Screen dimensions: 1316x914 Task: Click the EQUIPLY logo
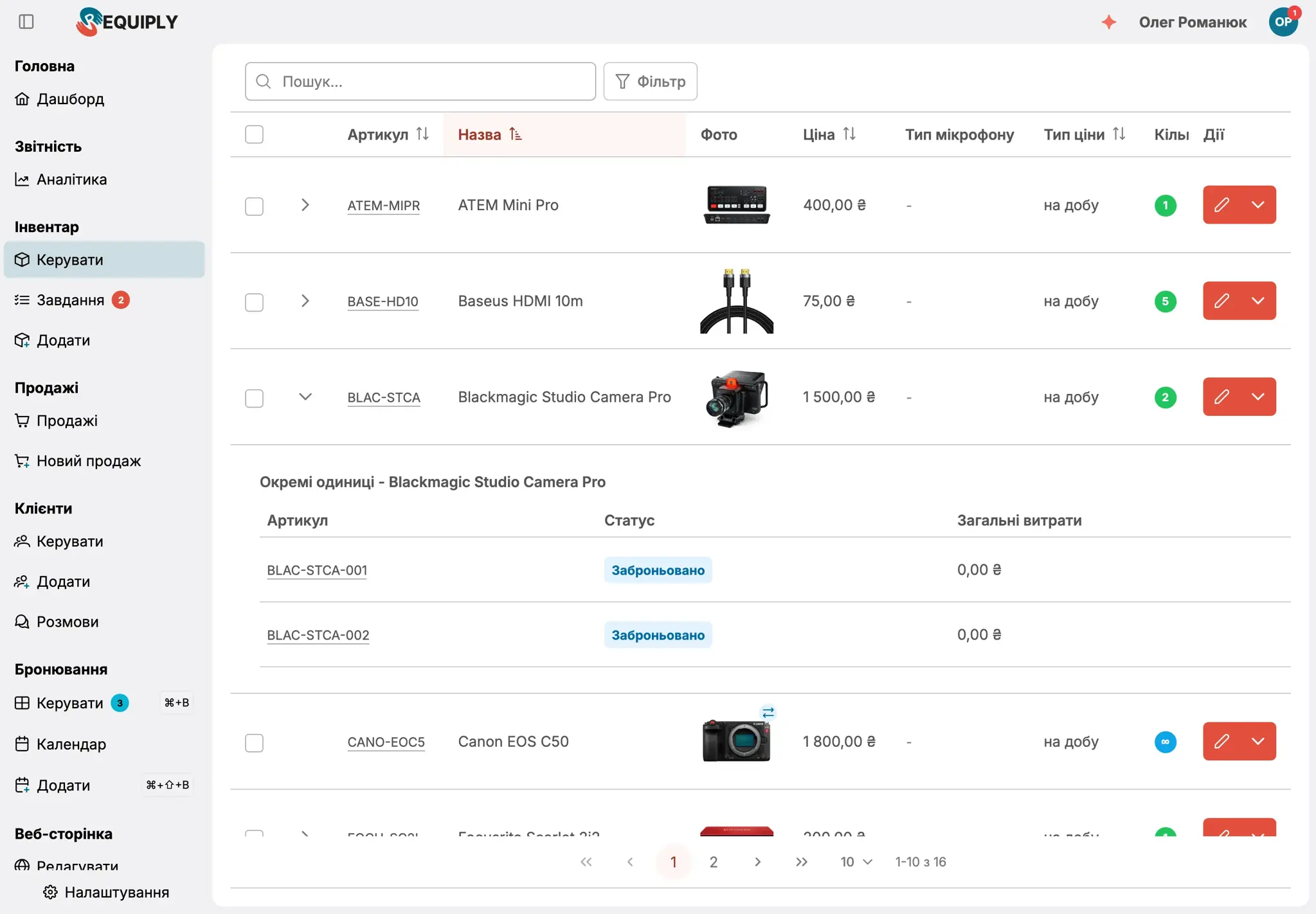point(127,22)
